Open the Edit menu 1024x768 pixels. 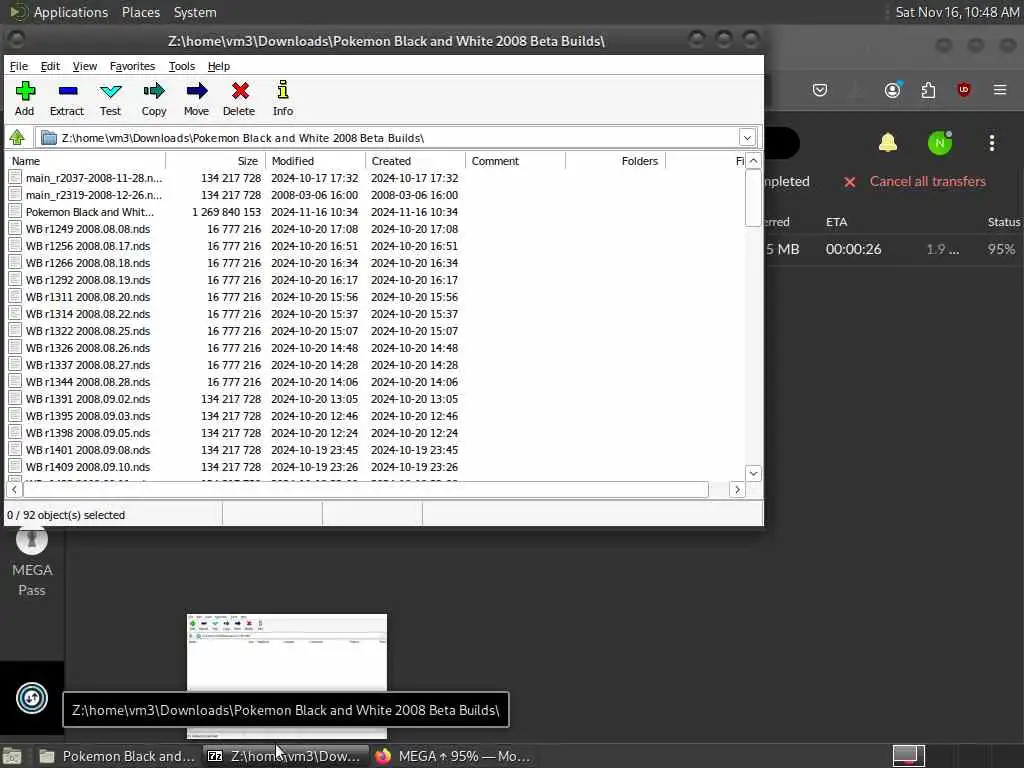50,66
